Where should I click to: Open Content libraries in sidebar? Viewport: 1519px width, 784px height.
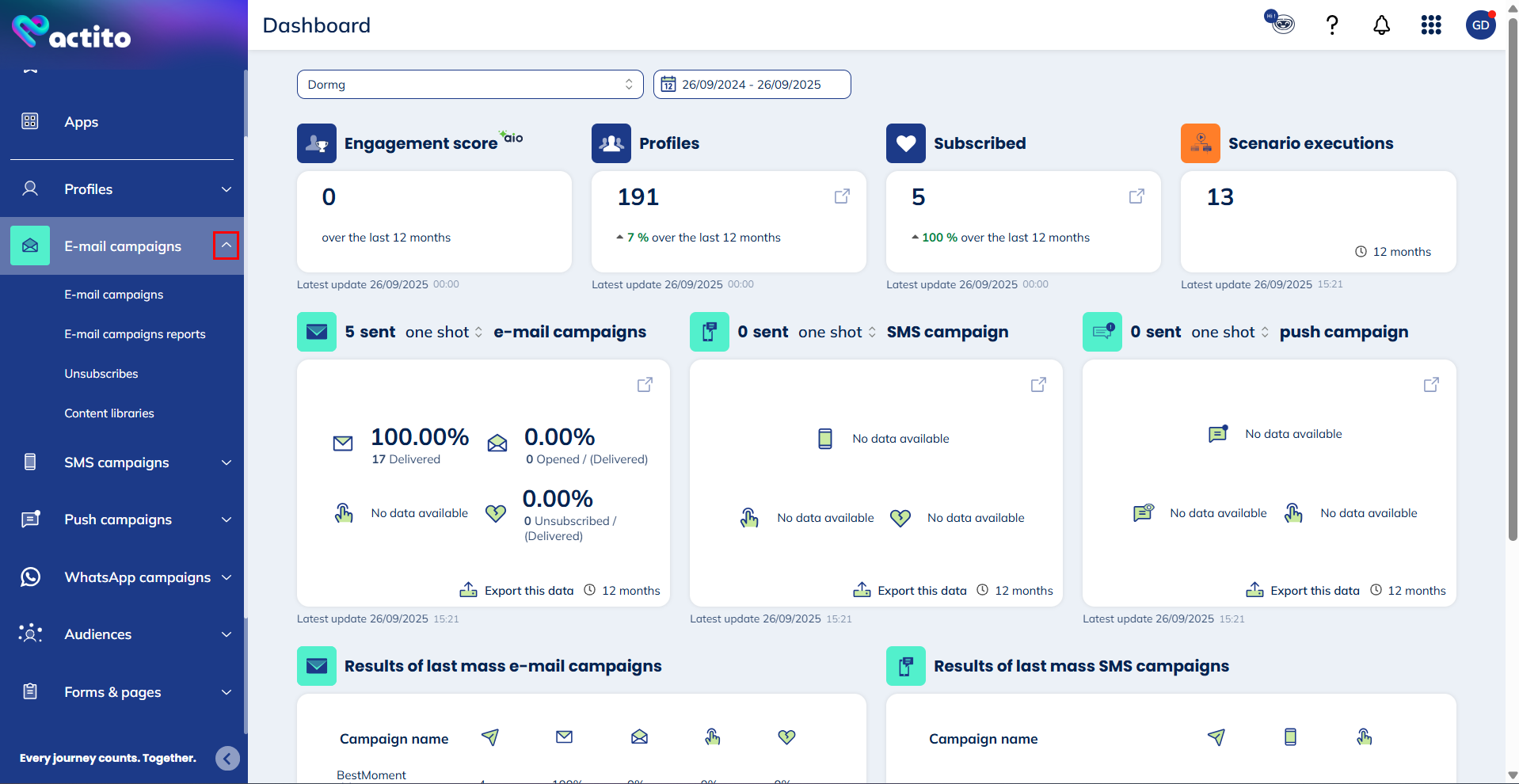click(109, 413)
